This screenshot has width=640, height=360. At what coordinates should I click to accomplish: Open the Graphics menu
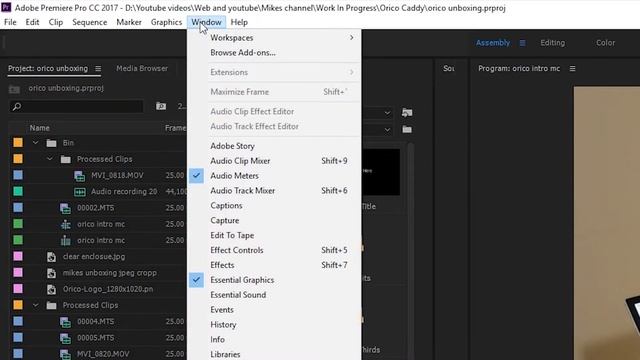166,22
